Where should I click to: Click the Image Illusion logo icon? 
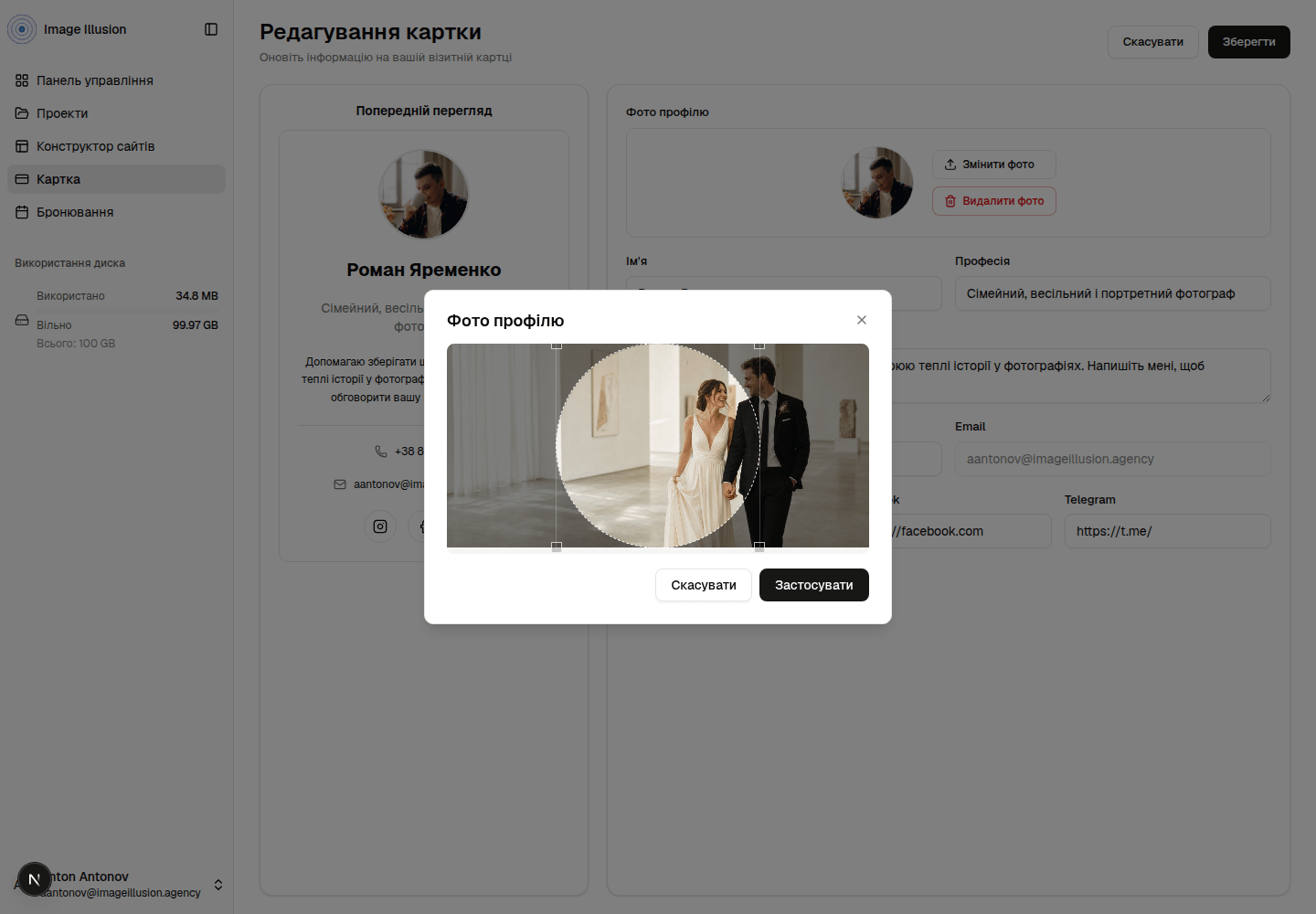click(x=22, y=29)
